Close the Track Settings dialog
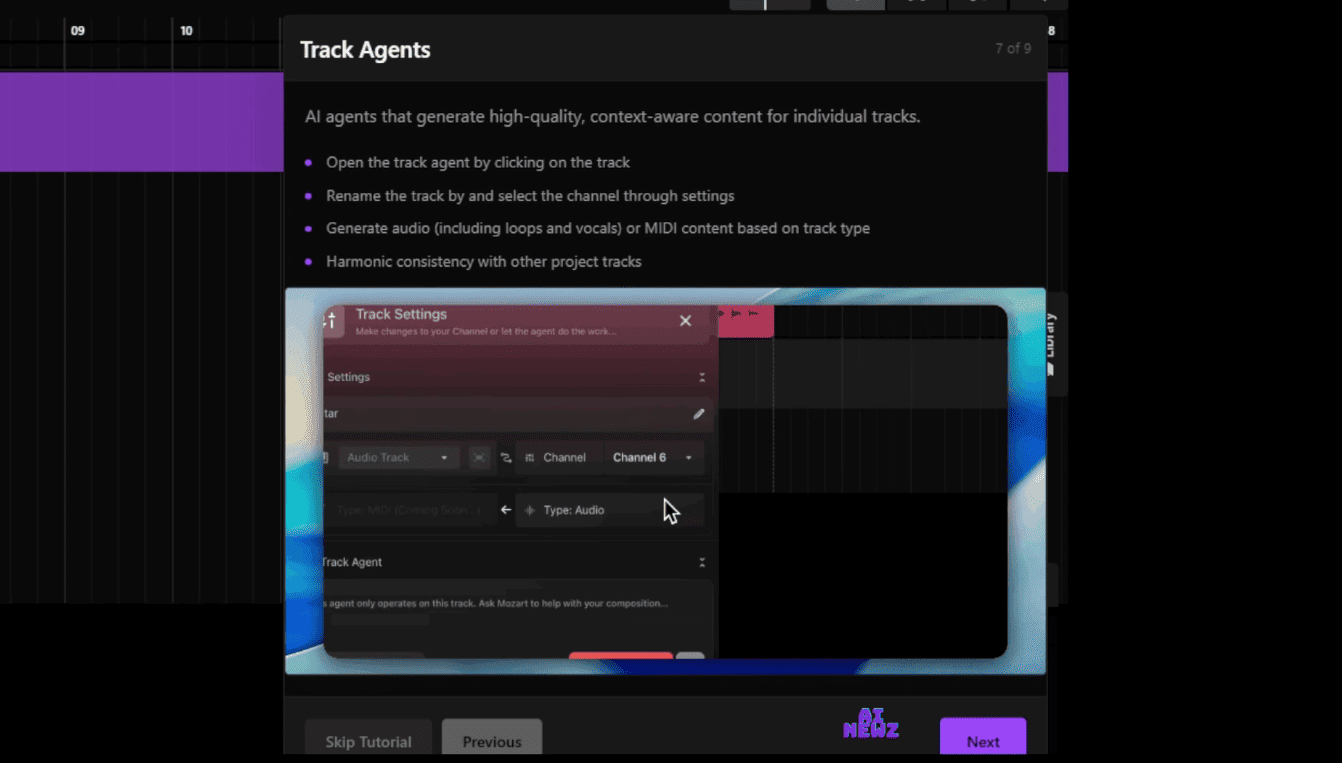 685,320
